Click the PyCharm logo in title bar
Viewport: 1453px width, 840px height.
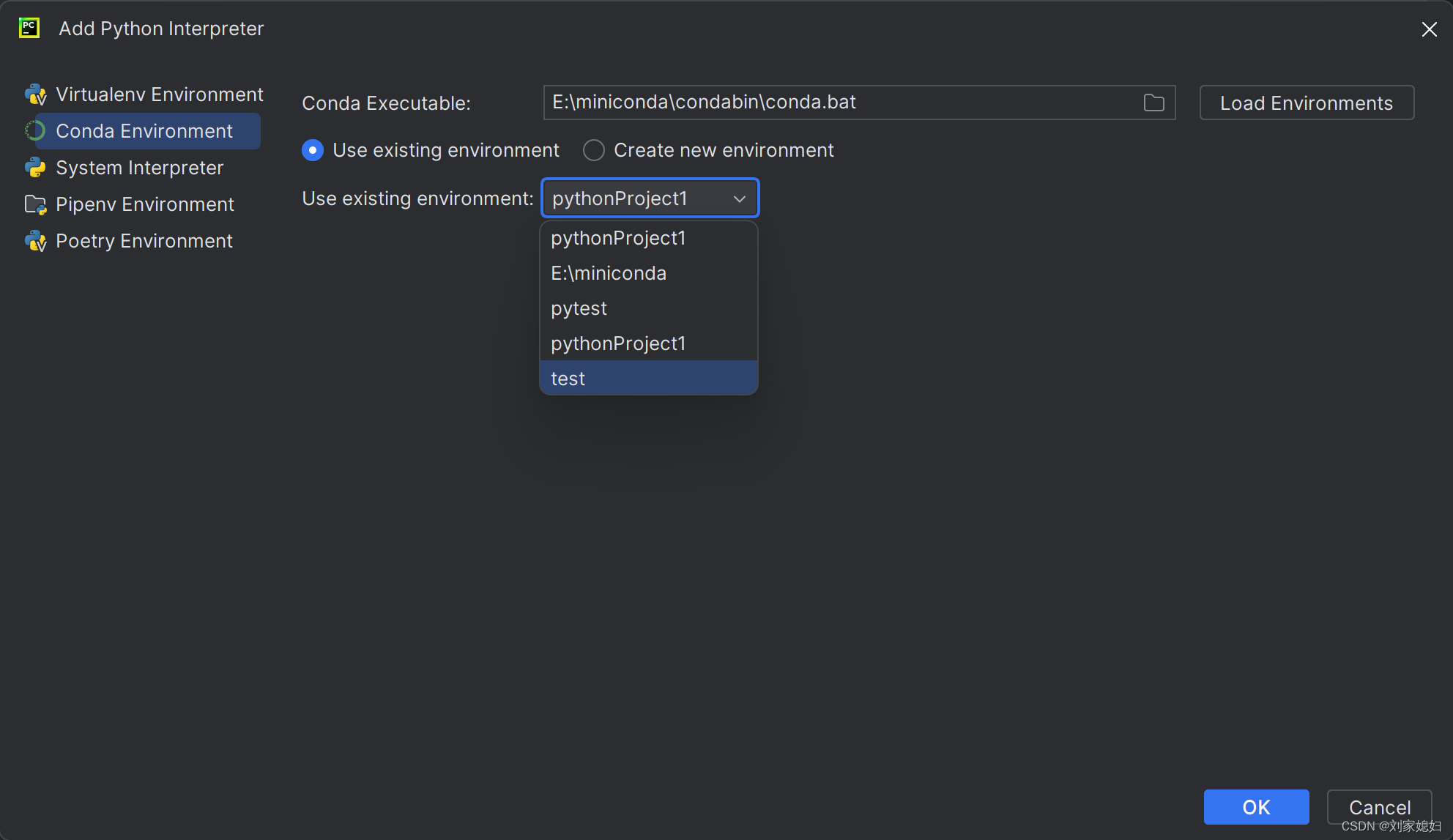(x=29, y=29)
